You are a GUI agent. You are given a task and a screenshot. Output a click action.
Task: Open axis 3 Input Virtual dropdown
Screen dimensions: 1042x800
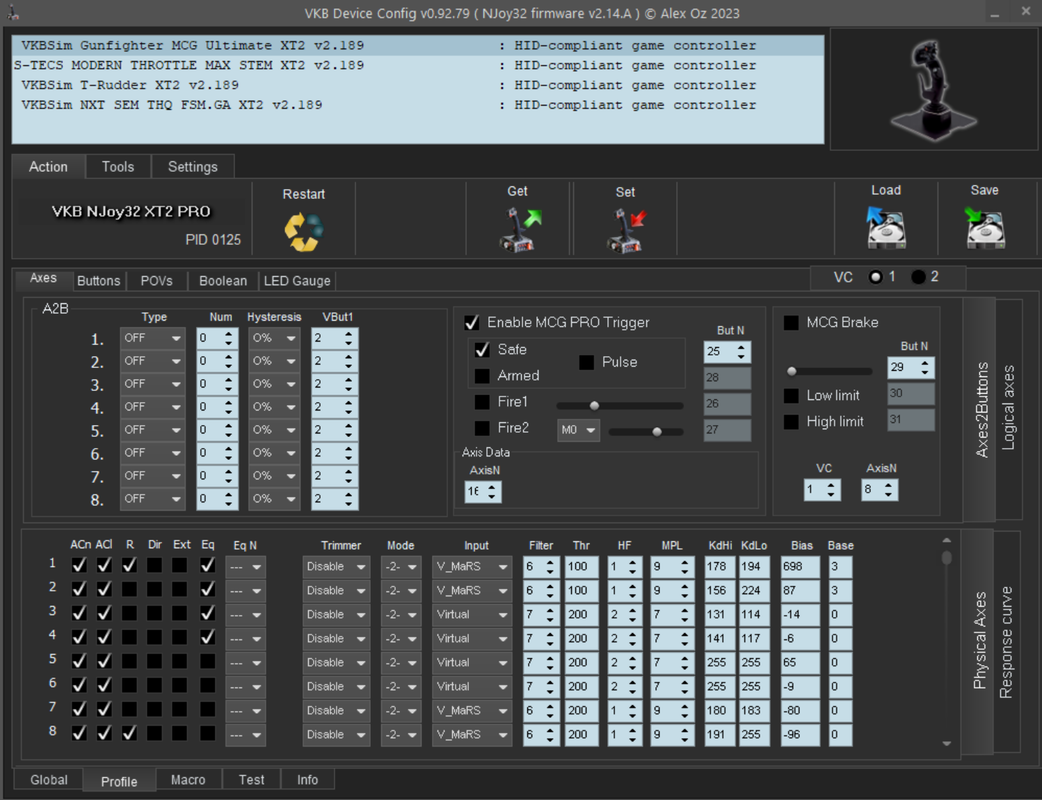tap(472, 615)
